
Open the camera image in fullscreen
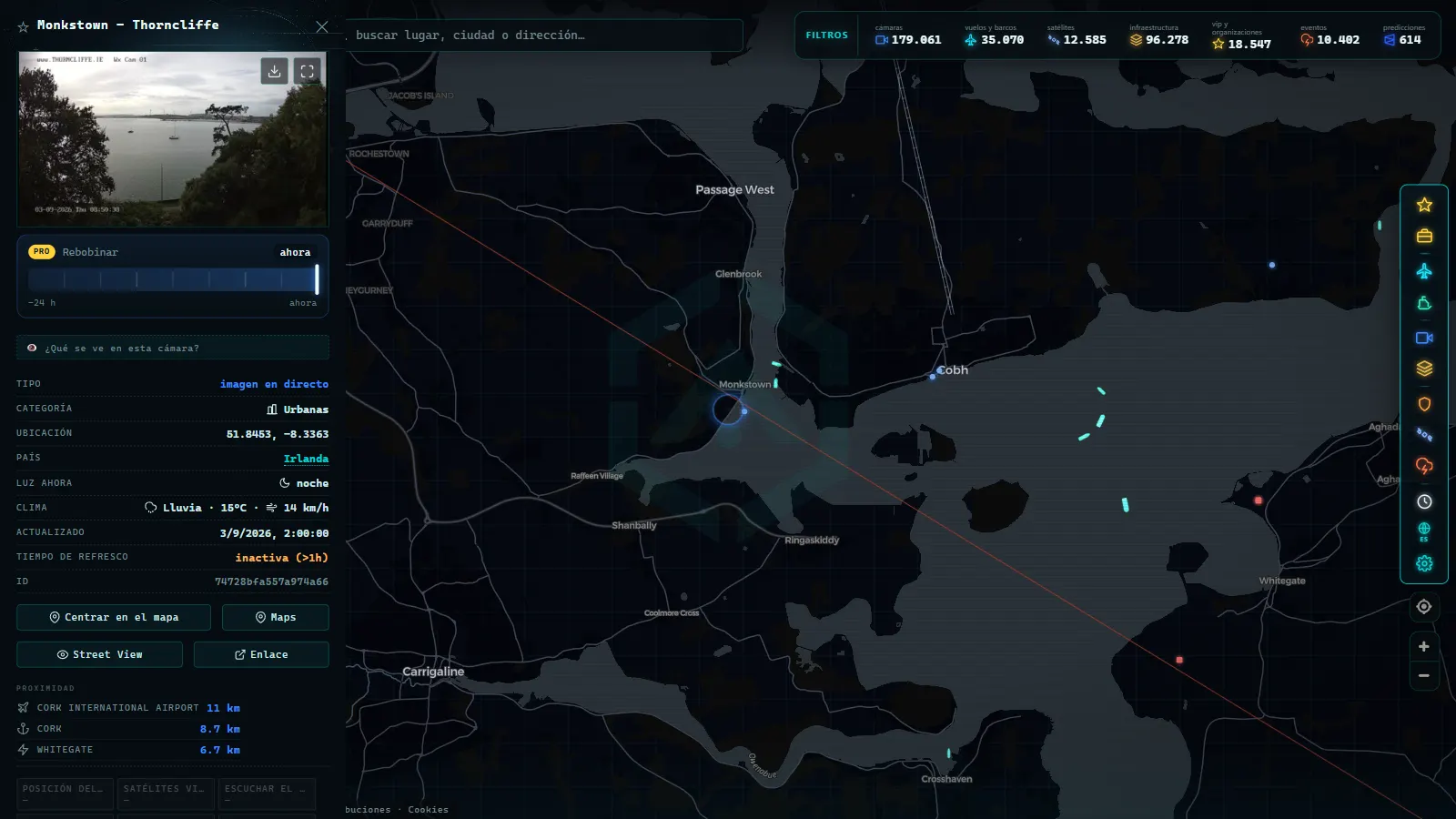(307, 71)
